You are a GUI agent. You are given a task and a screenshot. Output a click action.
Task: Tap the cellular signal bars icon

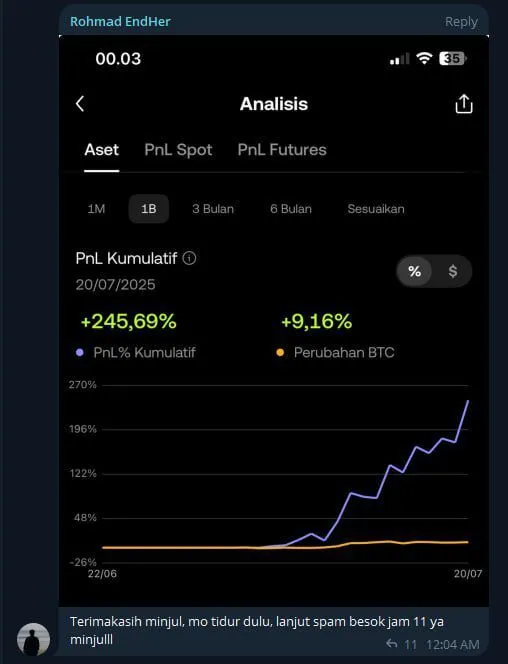(400, 59)
